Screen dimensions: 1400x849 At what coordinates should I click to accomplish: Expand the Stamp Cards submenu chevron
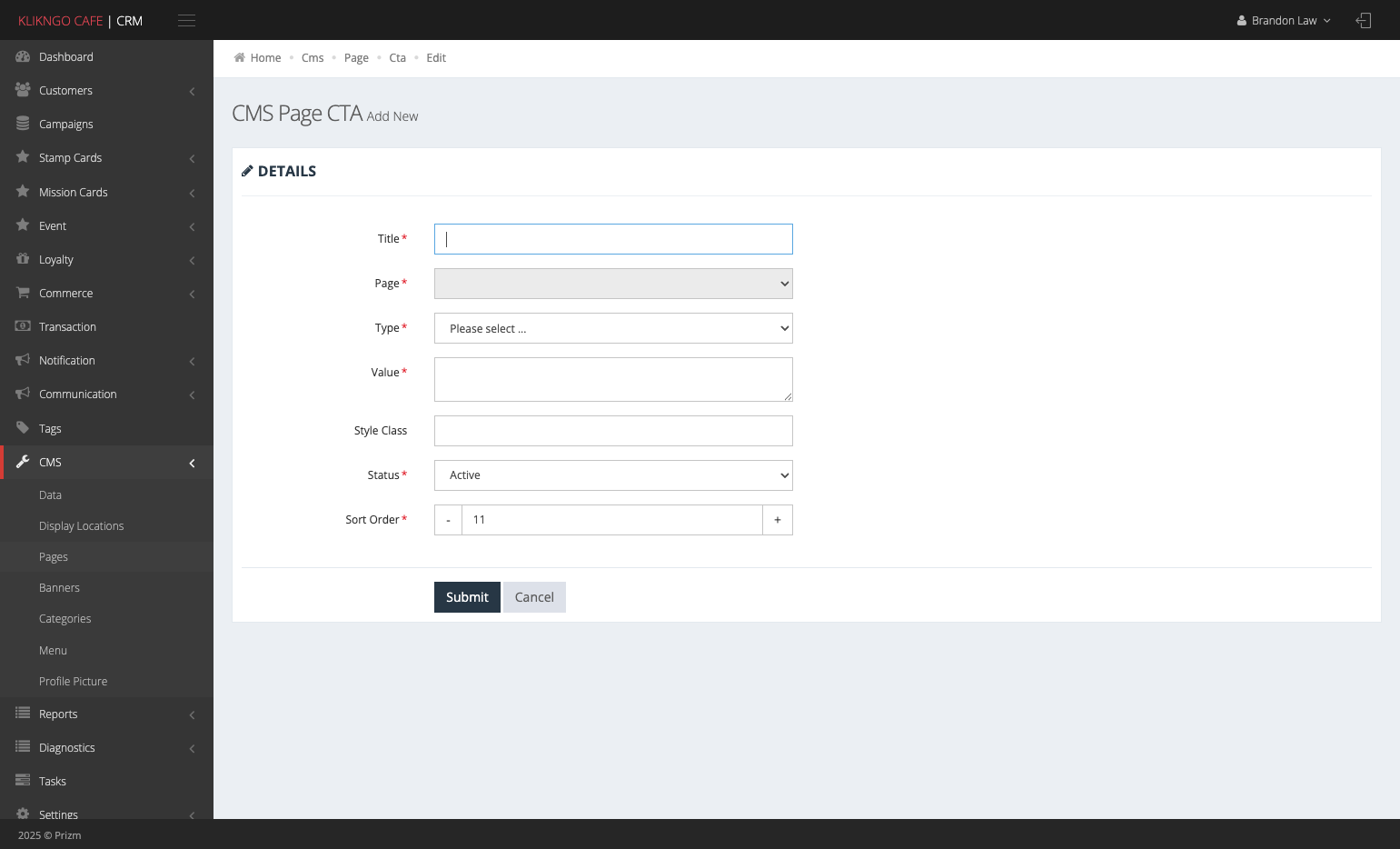coord(192,158)
